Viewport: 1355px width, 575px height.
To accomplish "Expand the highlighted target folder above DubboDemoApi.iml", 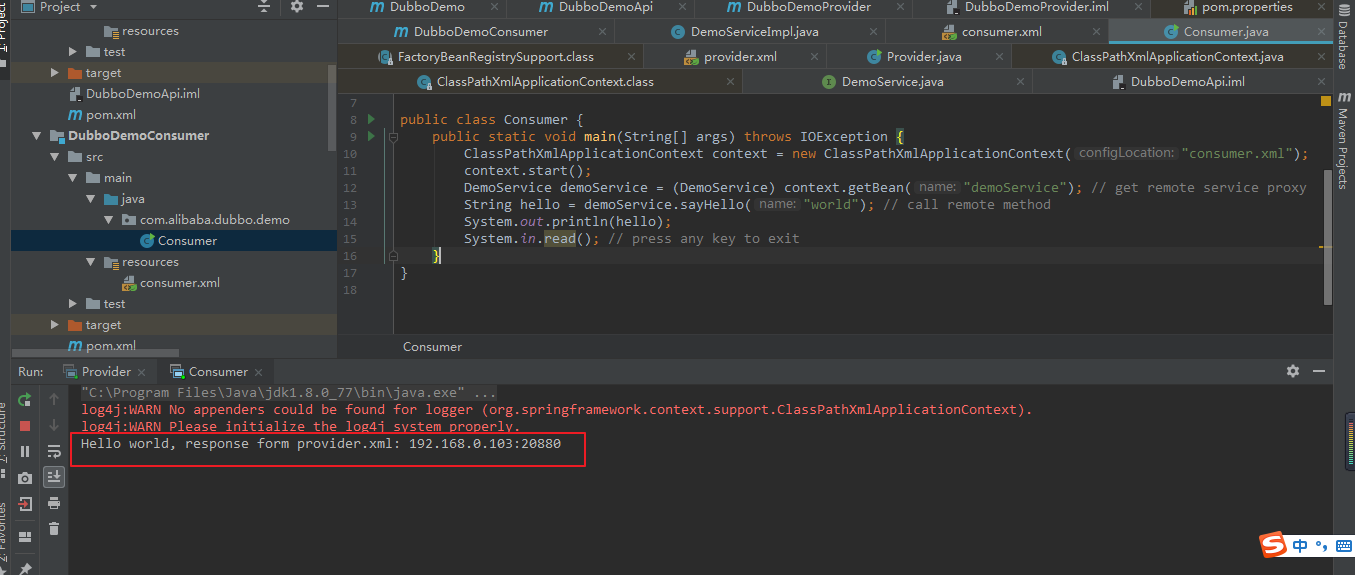I will 55,73.
